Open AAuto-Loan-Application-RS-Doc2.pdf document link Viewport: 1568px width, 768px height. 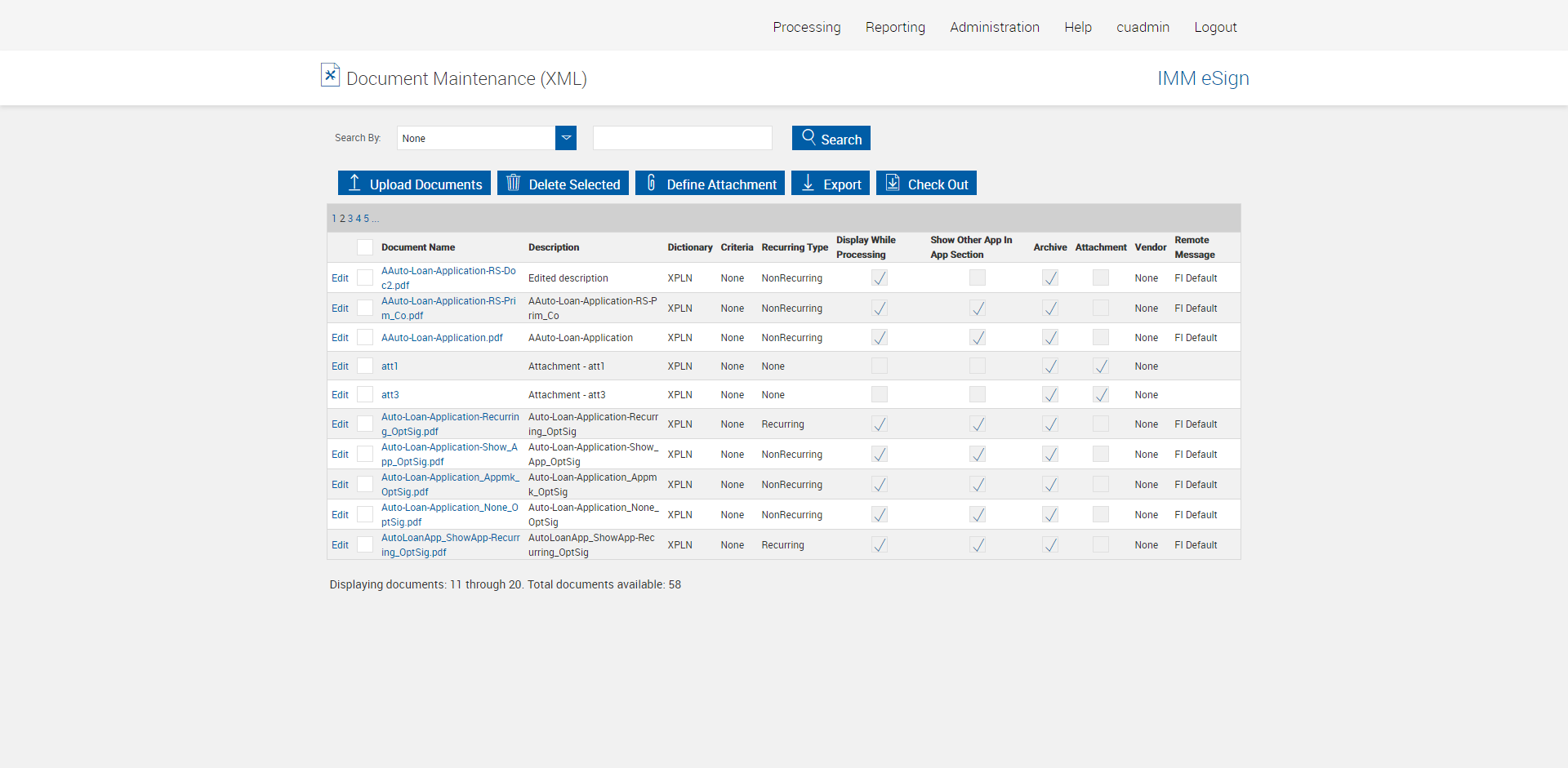tap(448, 277)
